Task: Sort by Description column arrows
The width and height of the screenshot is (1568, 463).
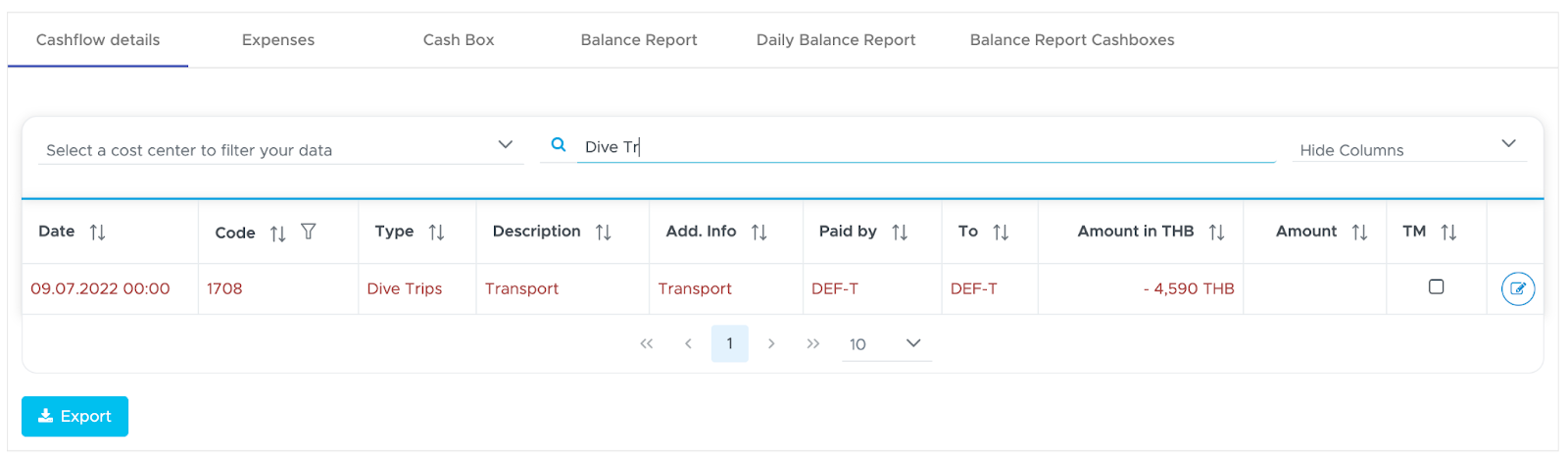Action: point(604,232)
